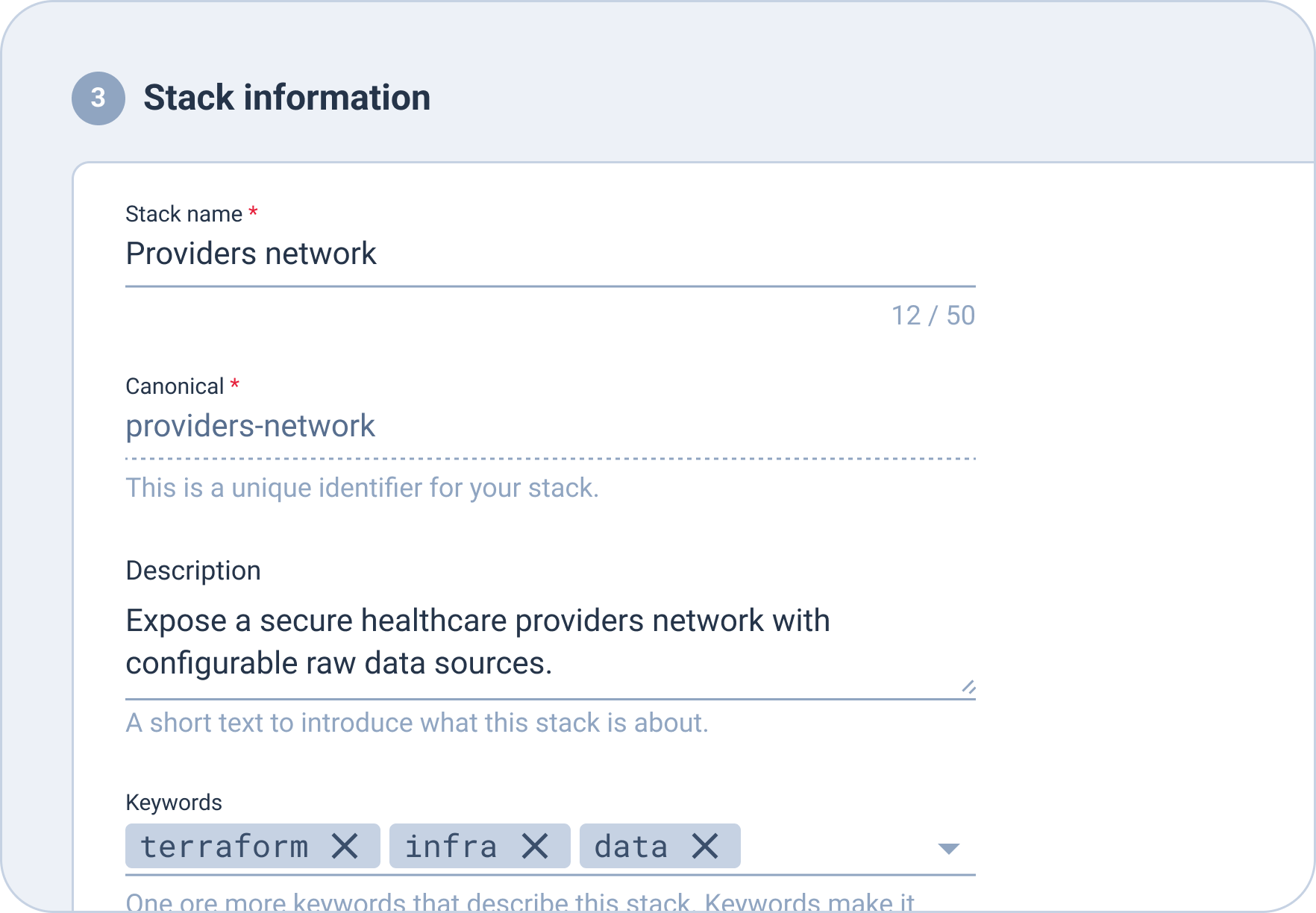Click the Canonical label
The width and height of the screenshot is (1316, 913).
tap(175, 386)
